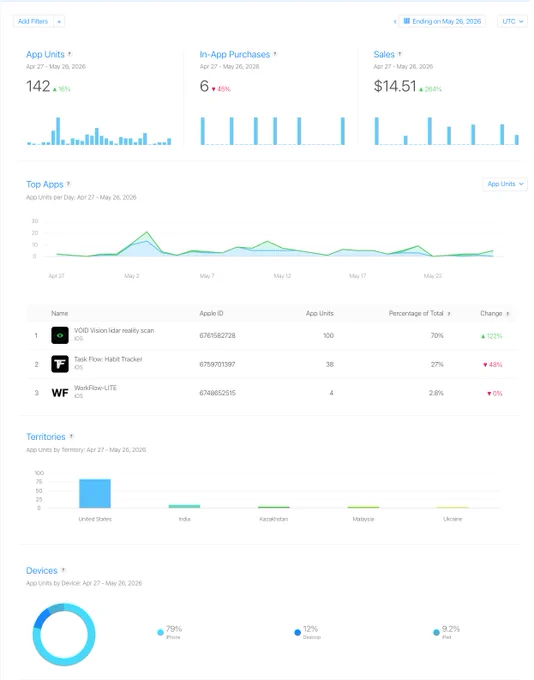This screenshot has width=534, height=680.
Task: Select the Name column header
Action: (59, 313)
